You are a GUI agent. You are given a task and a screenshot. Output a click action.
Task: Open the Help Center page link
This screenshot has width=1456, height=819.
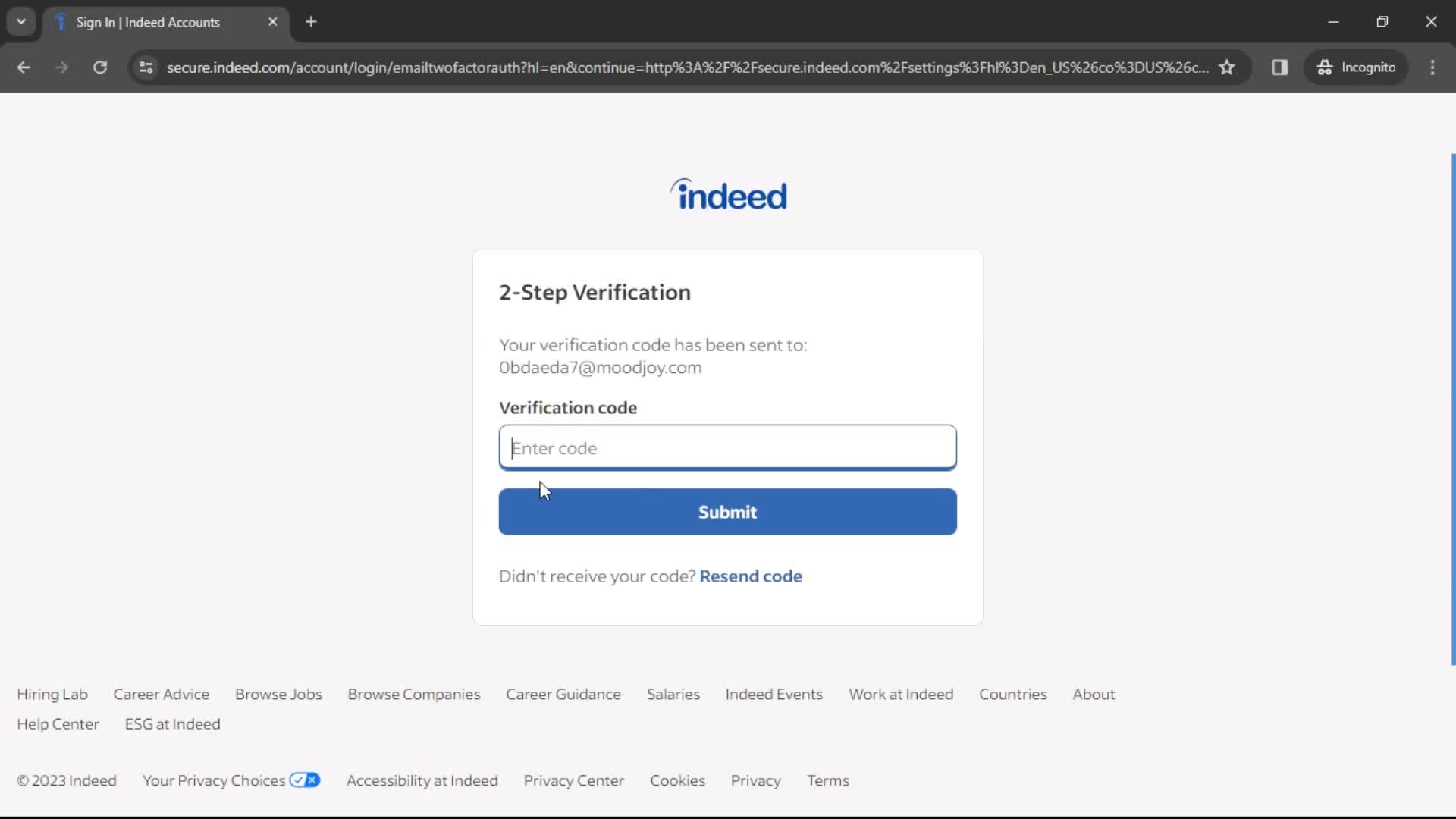(x=58, y=724)
